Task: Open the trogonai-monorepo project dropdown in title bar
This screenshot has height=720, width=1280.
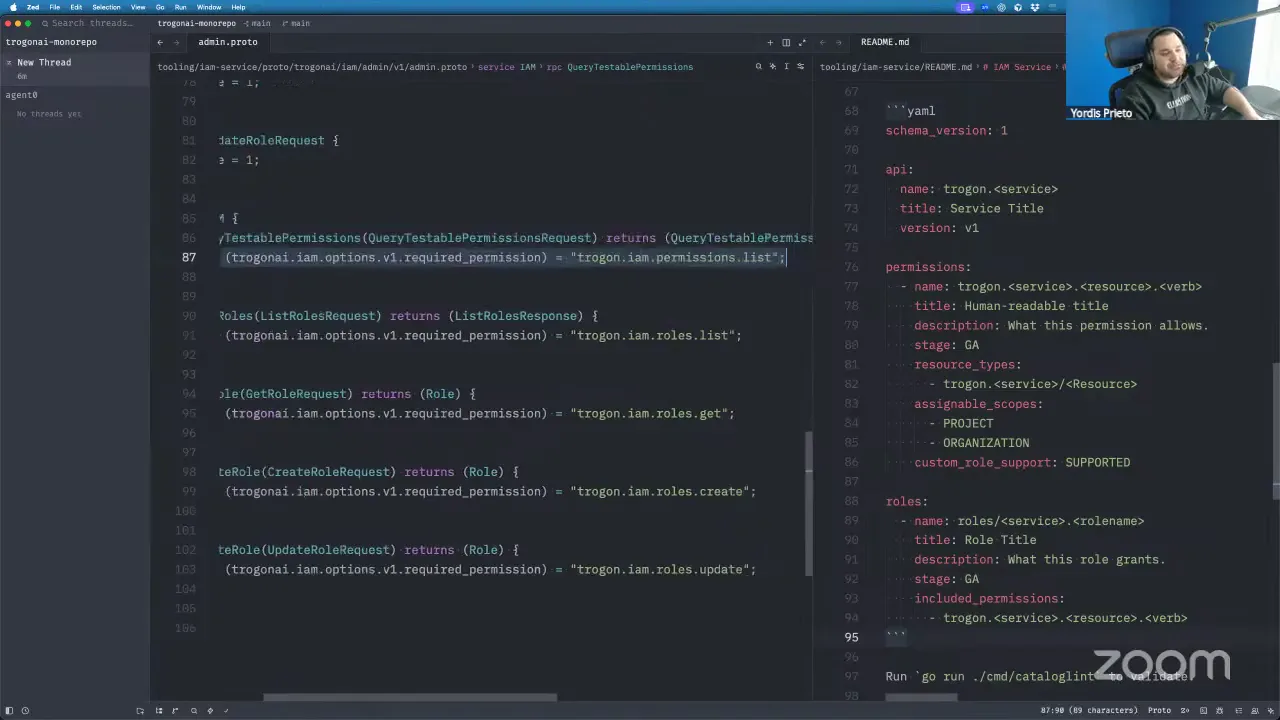Action: pyautogui.click(x=197, y=23)
